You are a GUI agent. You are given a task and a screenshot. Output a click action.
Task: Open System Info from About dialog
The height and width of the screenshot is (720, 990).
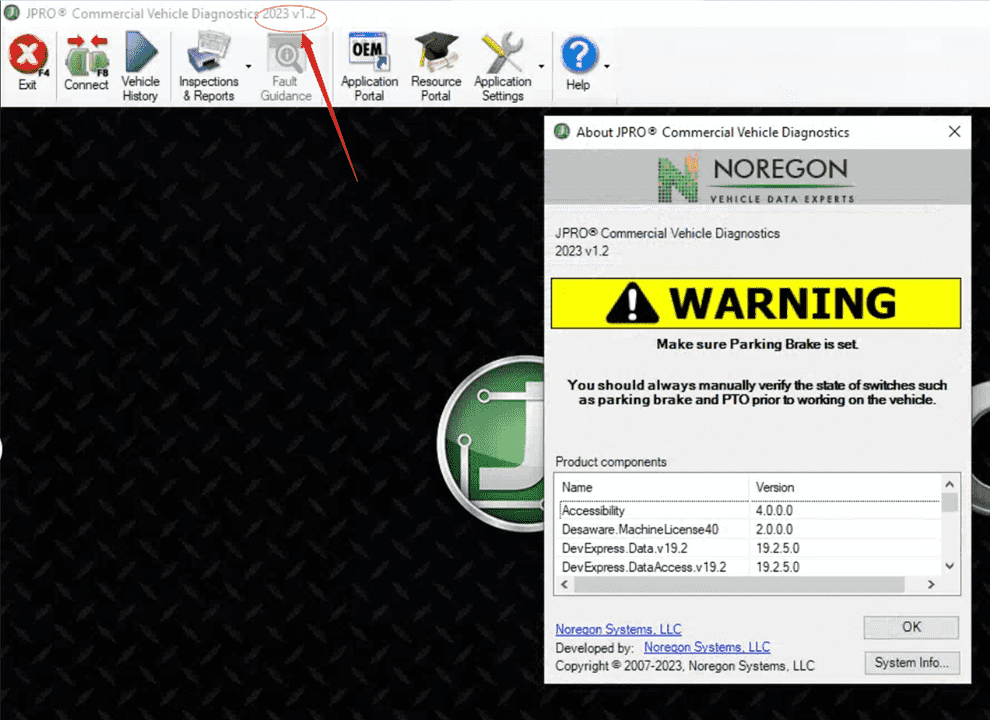point(912,663)
